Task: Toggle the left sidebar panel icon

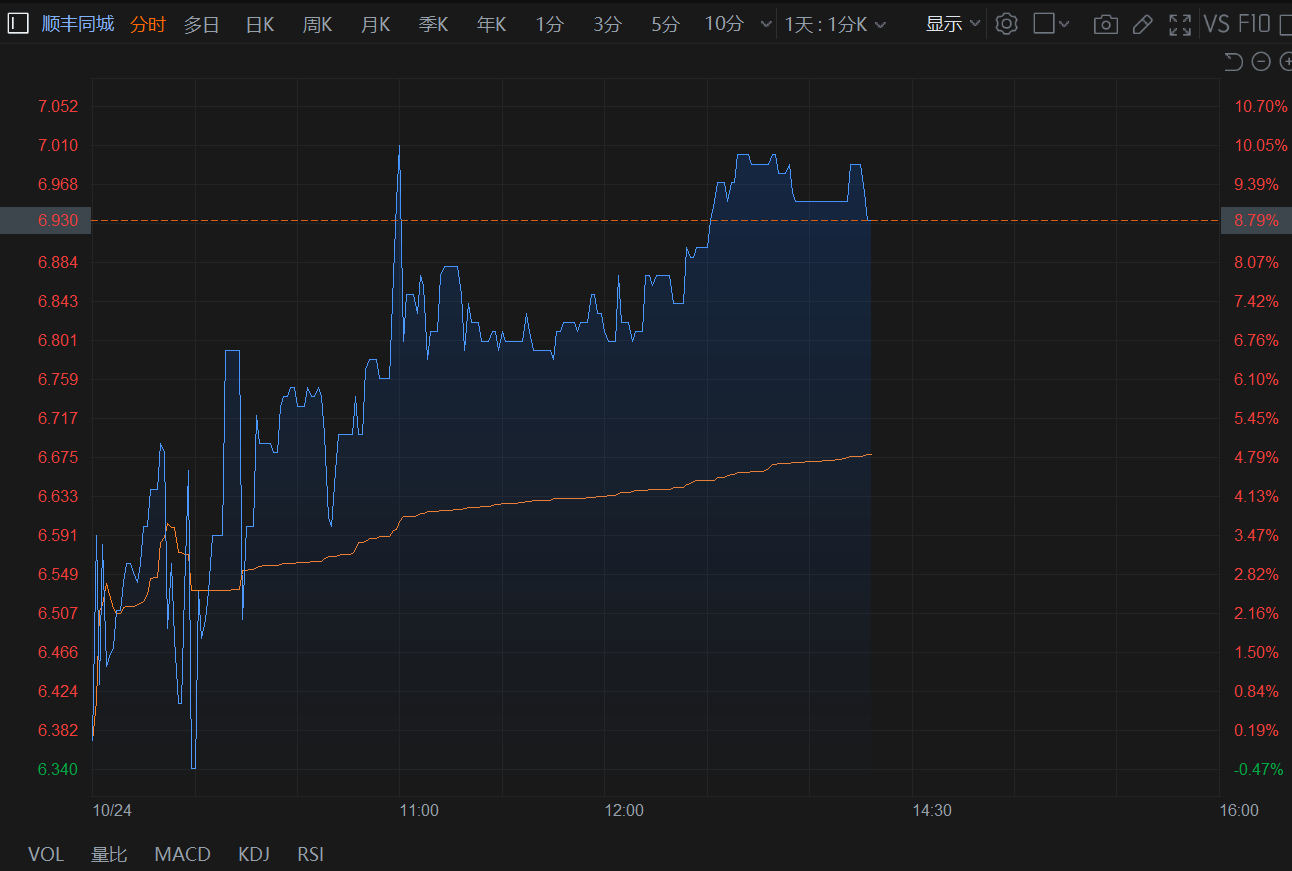Action: [x=18, y=24]
